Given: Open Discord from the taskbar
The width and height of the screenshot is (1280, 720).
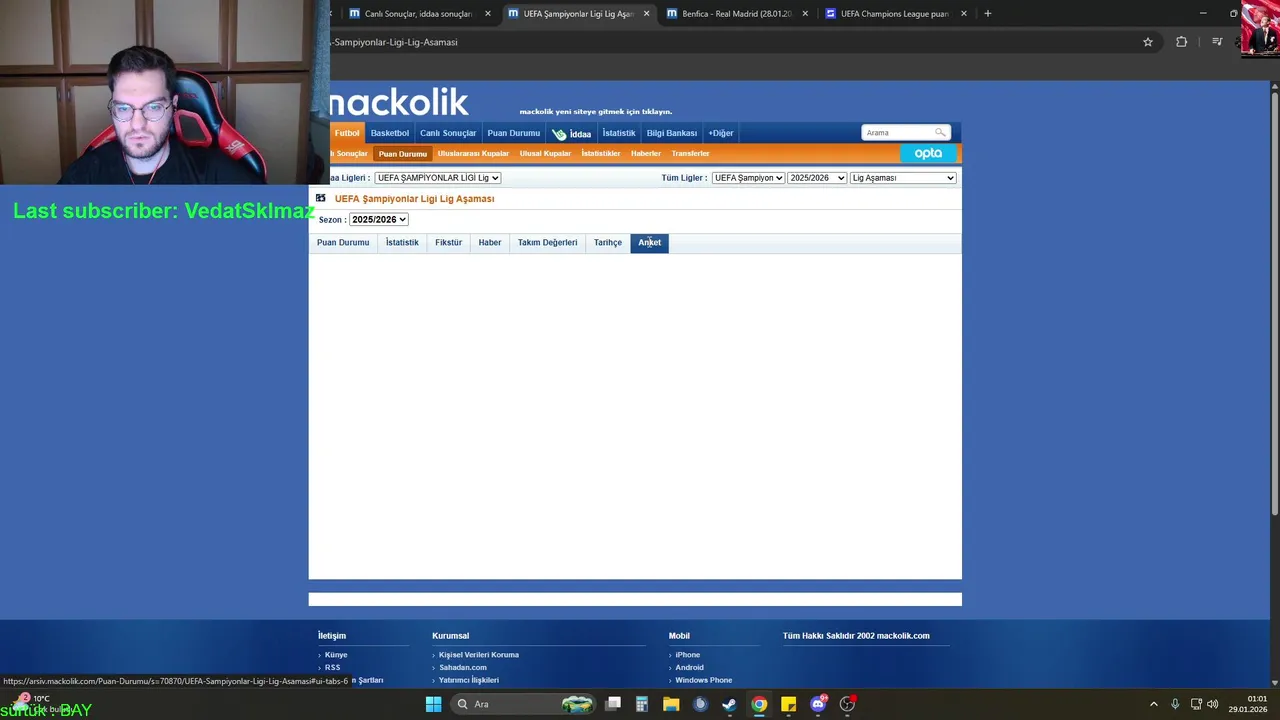Looking at the screenshot, I should point(818,704).
